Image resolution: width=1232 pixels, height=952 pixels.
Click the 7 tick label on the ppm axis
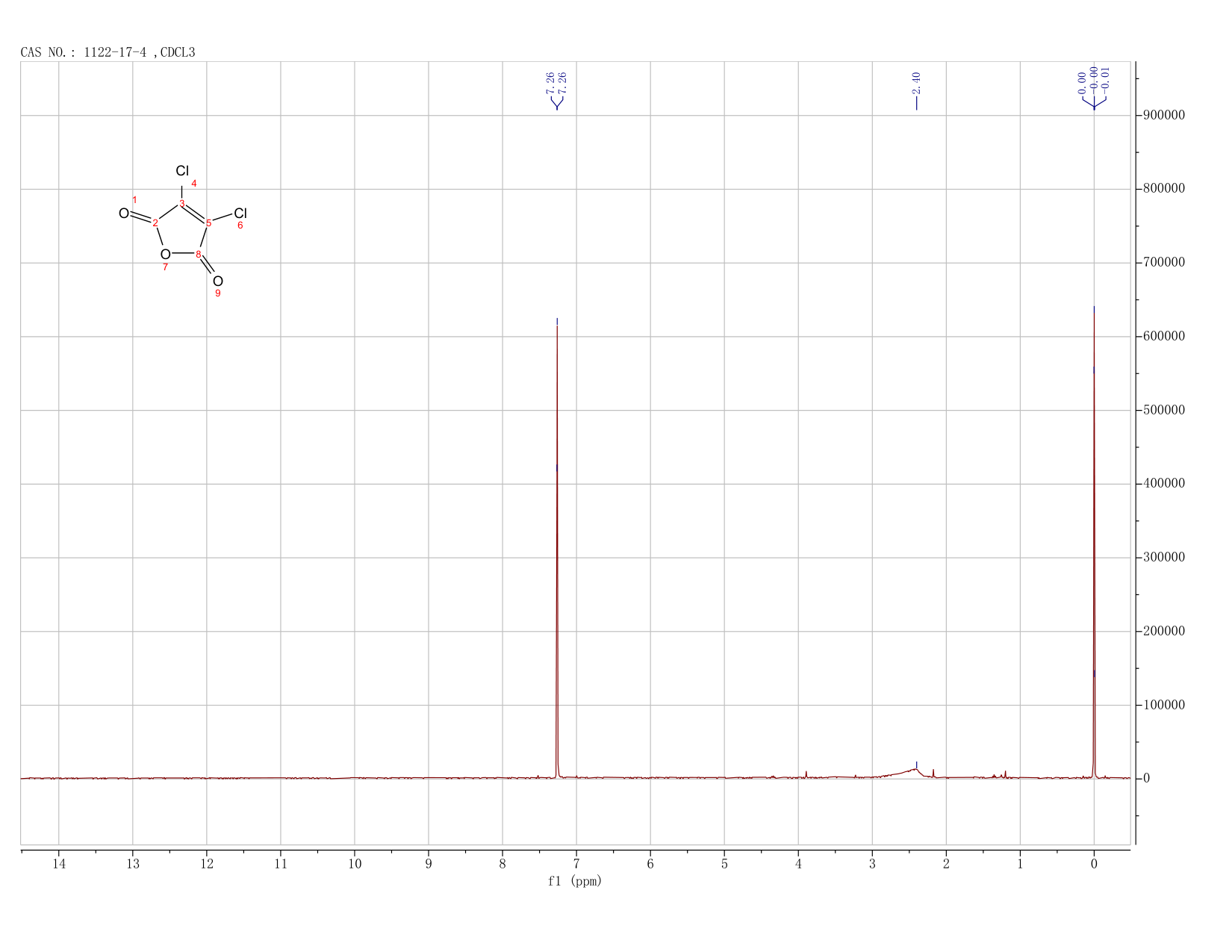tap(576, 864)
